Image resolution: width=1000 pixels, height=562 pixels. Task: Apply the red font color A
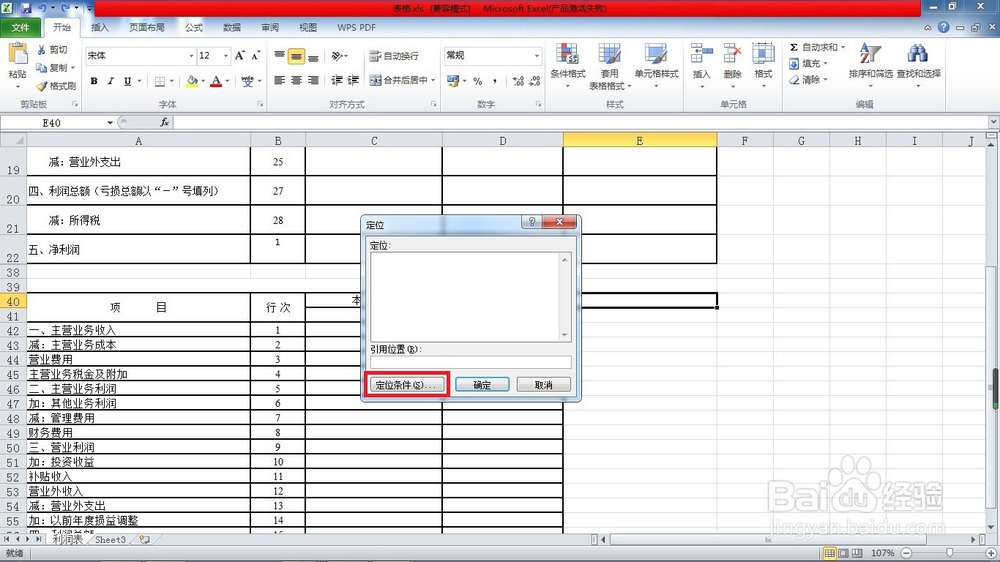pos(216,81)
